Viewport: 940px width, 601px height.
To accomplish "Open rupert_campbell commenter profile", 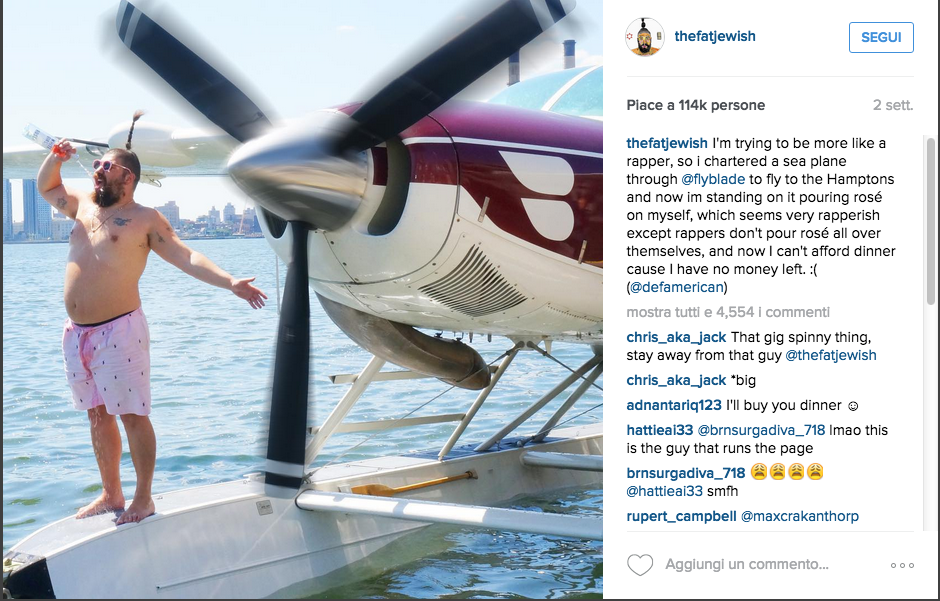I will 681,517.
